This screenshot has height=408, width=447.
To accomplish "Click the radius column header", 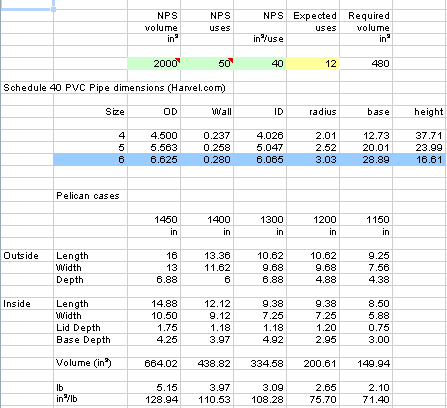I will (323, 112).
